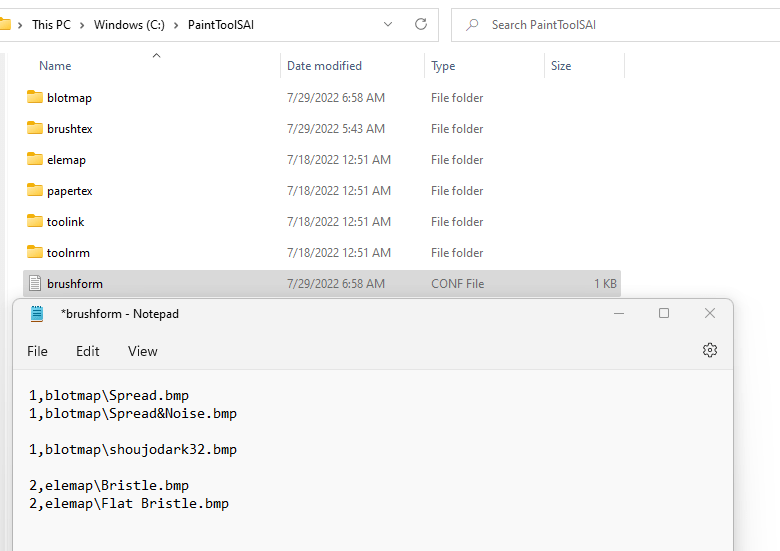This screenshot has height=551, width=780.
Task: Click the Search PaintToolSAI field
Action: tap(617, 25)
